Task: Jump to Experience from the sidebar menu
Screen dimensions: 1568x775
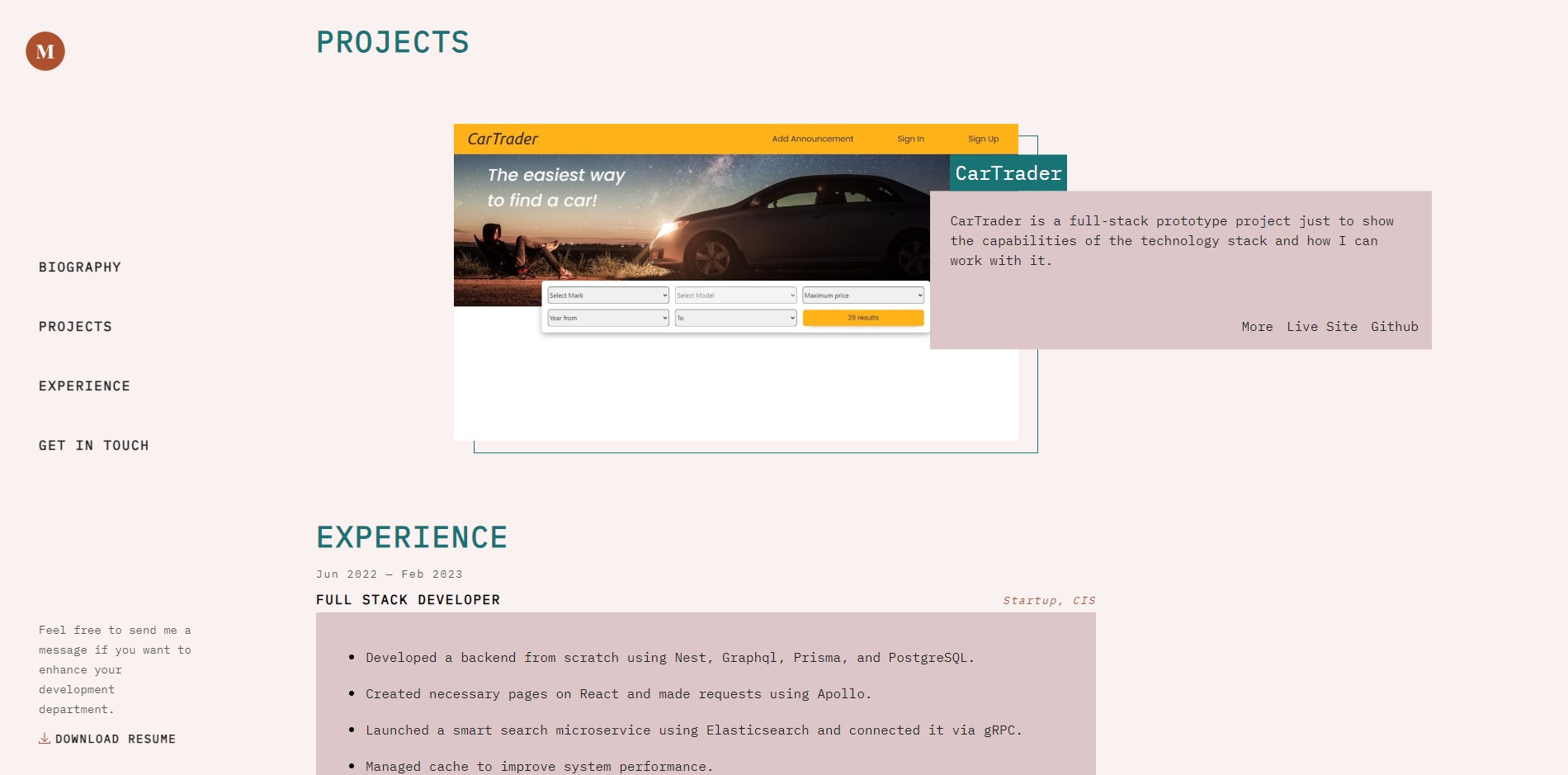Action: 84,386
